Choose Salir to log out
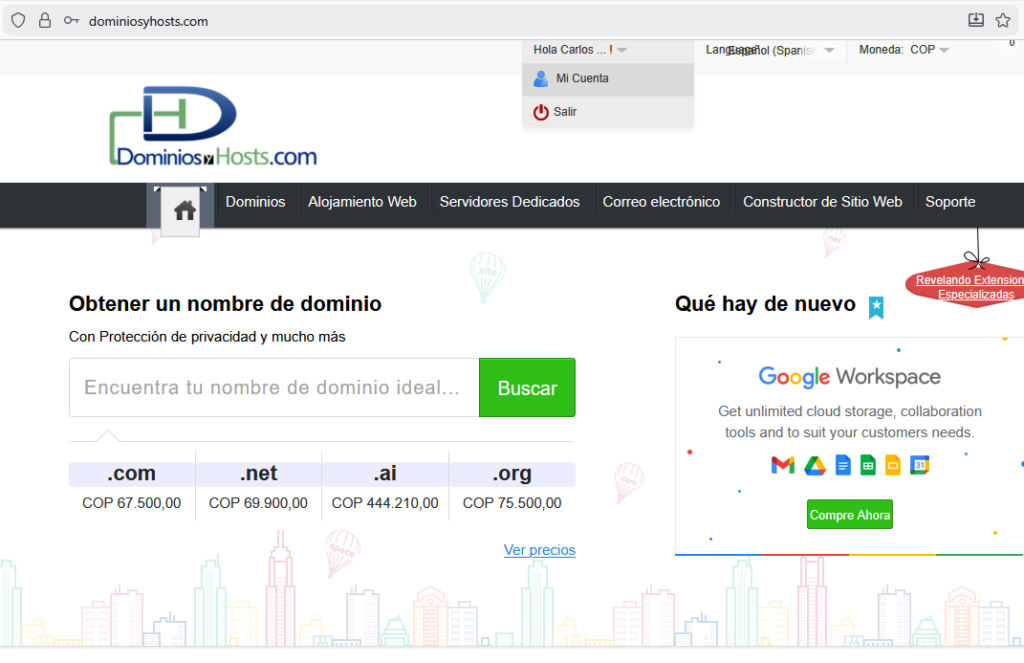This screenshot has width=1024, height=663. [565, 112]
